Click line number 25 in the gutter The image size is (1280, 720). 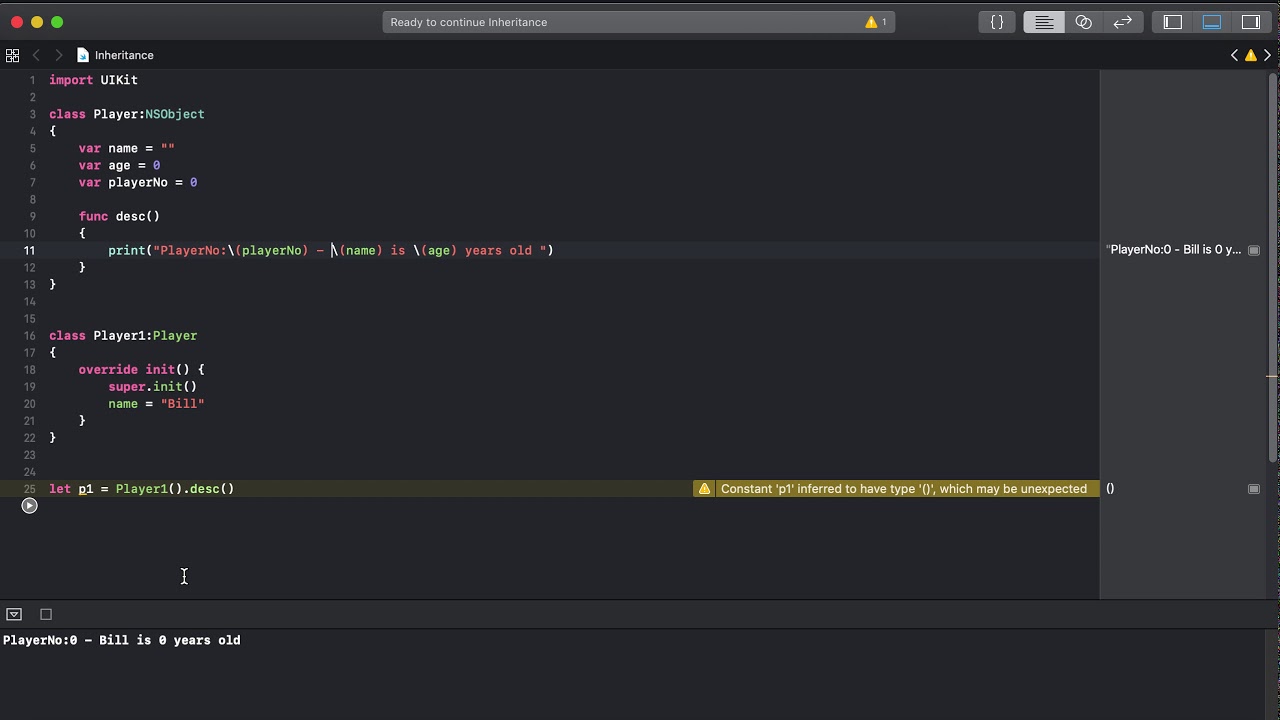click(30, 489)
